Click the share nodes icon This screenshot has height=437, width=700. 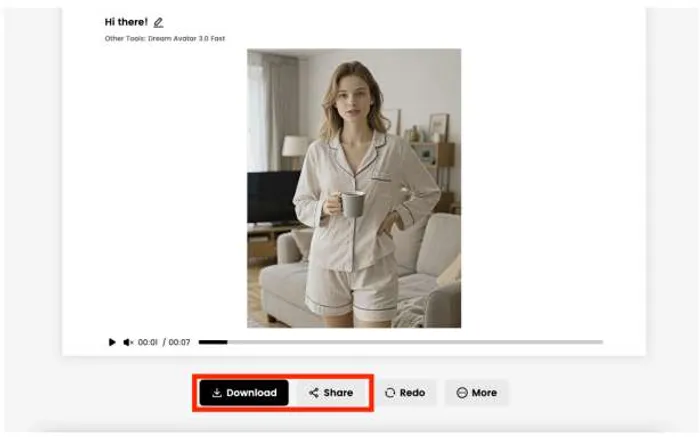pos(313,393)
